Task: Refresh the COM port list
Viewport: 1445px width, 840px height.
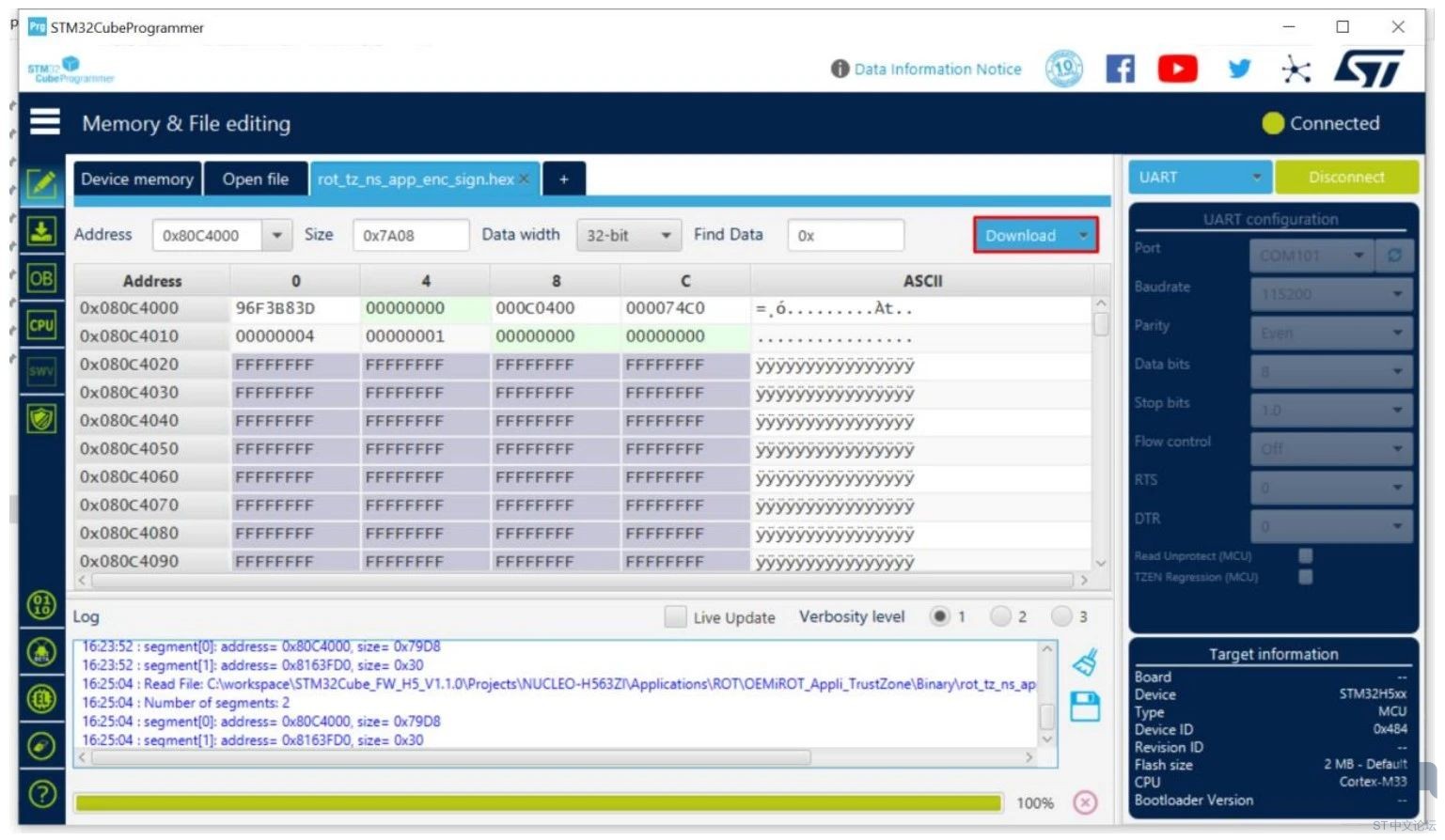Action: click(x=1395, y=256)
